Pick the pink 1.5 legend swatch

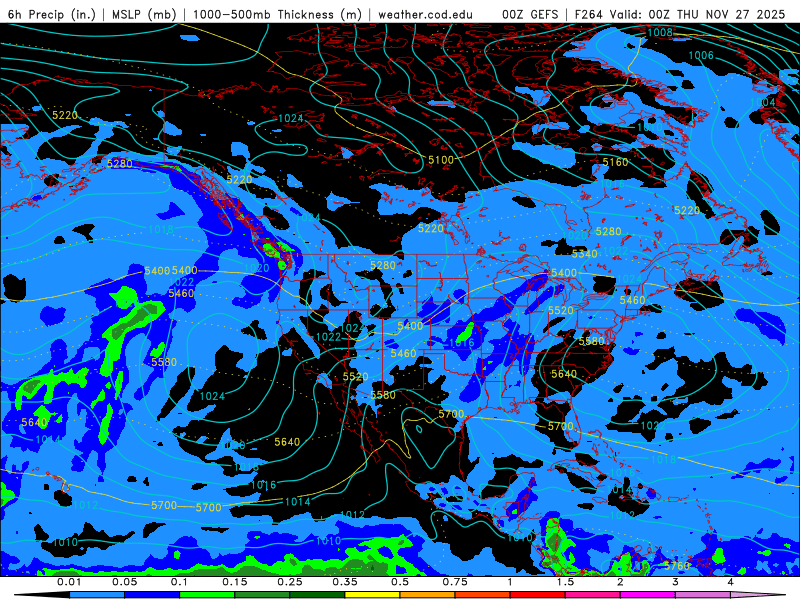point(593,595)
